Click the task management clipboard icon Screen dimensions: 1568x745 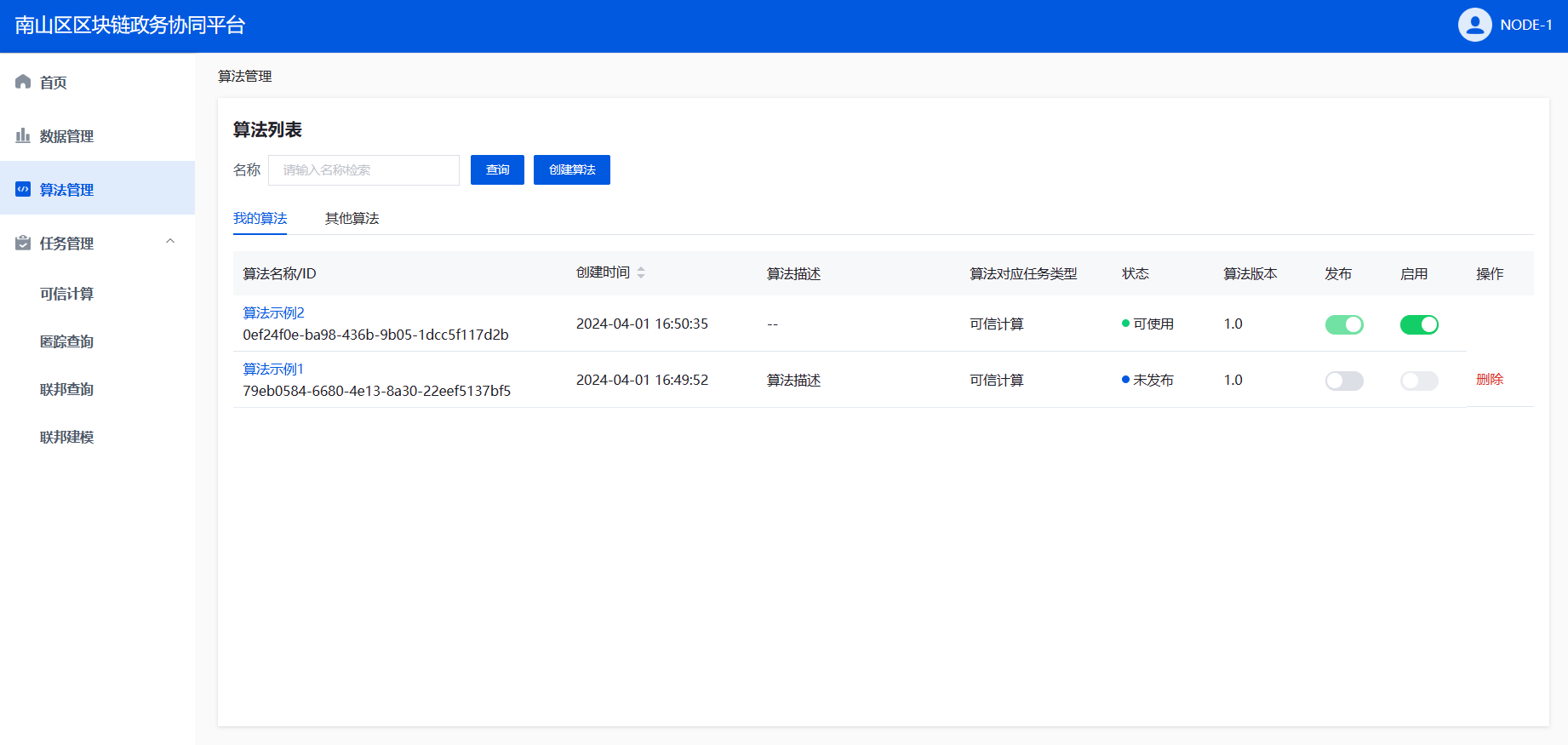coord(23,243)
